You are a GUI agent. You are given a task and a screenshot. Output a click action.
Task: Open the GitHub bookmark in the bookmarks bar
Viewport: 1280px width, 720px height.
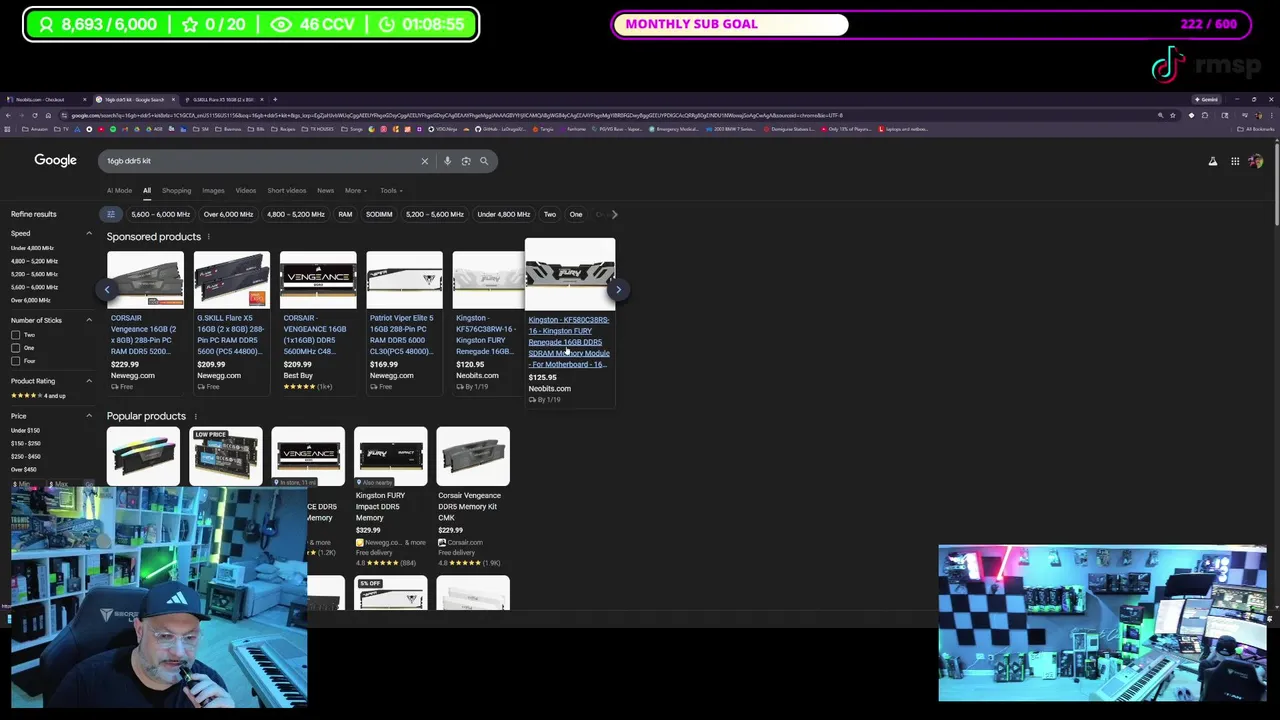tap(501, 129)
